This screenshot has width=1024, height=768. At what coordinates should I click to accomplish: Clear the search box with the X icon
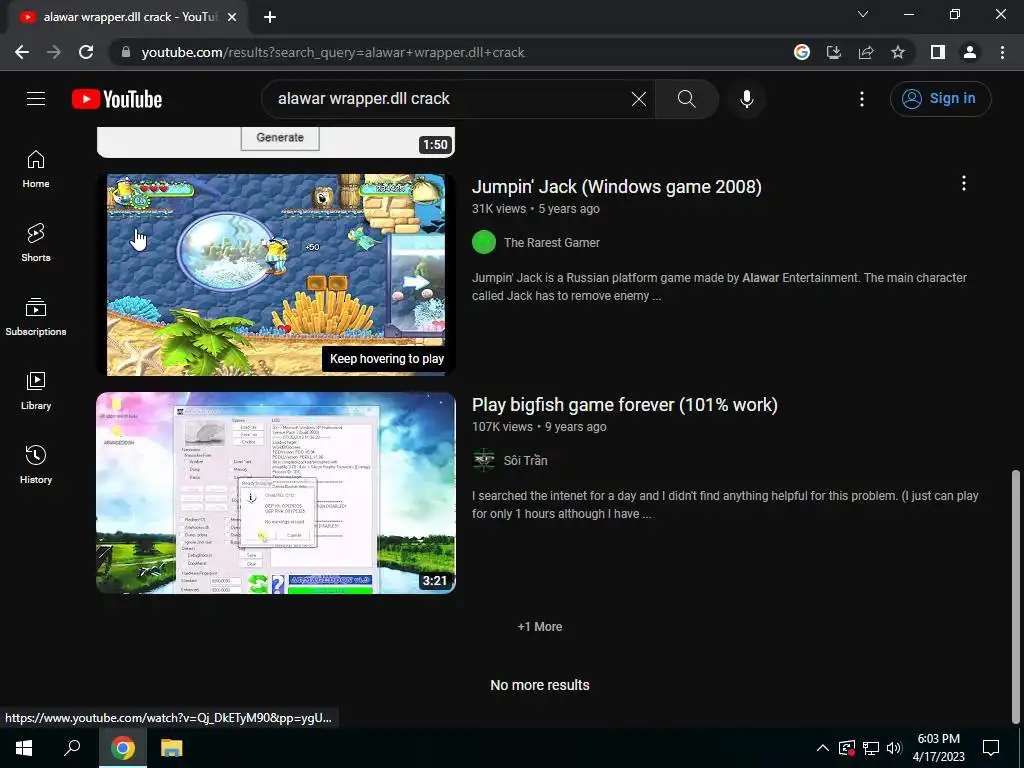tap(639, 99)
